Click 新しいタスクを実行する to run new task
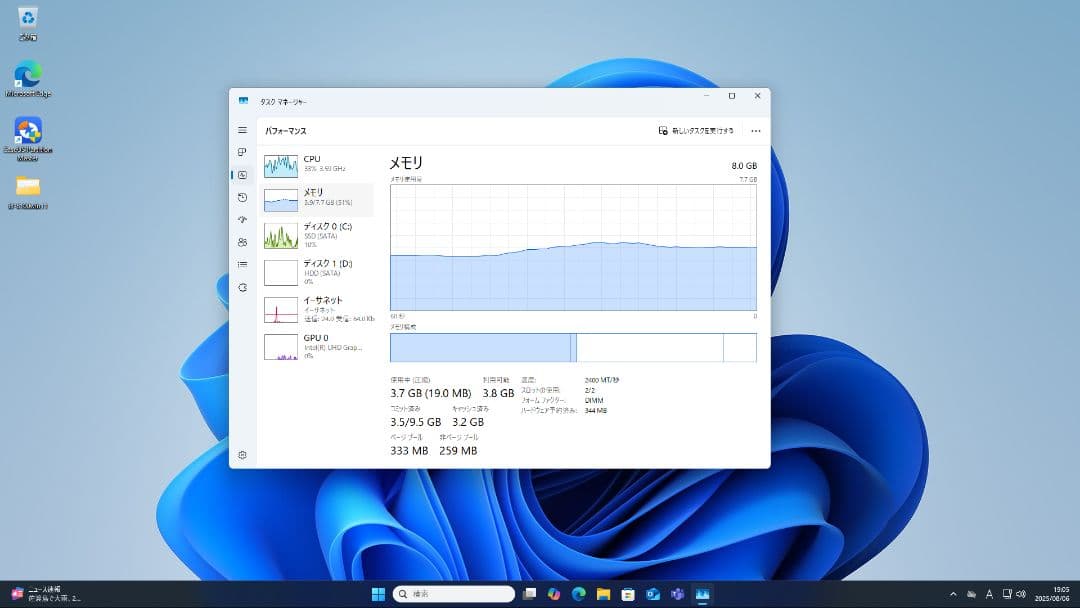Screen dimensions: 1080x608 click(700, 130)
